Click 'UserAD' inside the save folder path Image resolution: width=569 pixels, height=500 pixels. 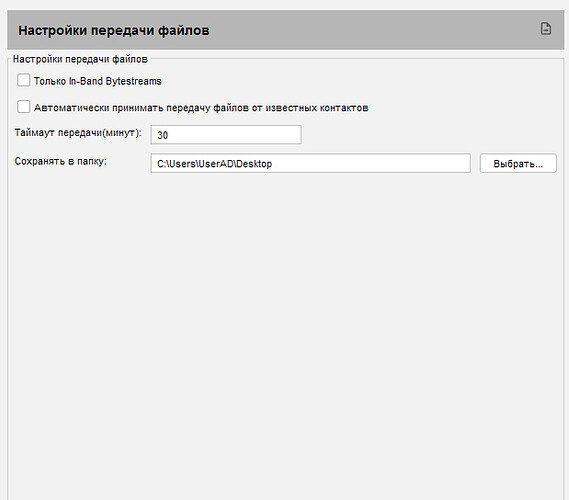tap(216, 164)
